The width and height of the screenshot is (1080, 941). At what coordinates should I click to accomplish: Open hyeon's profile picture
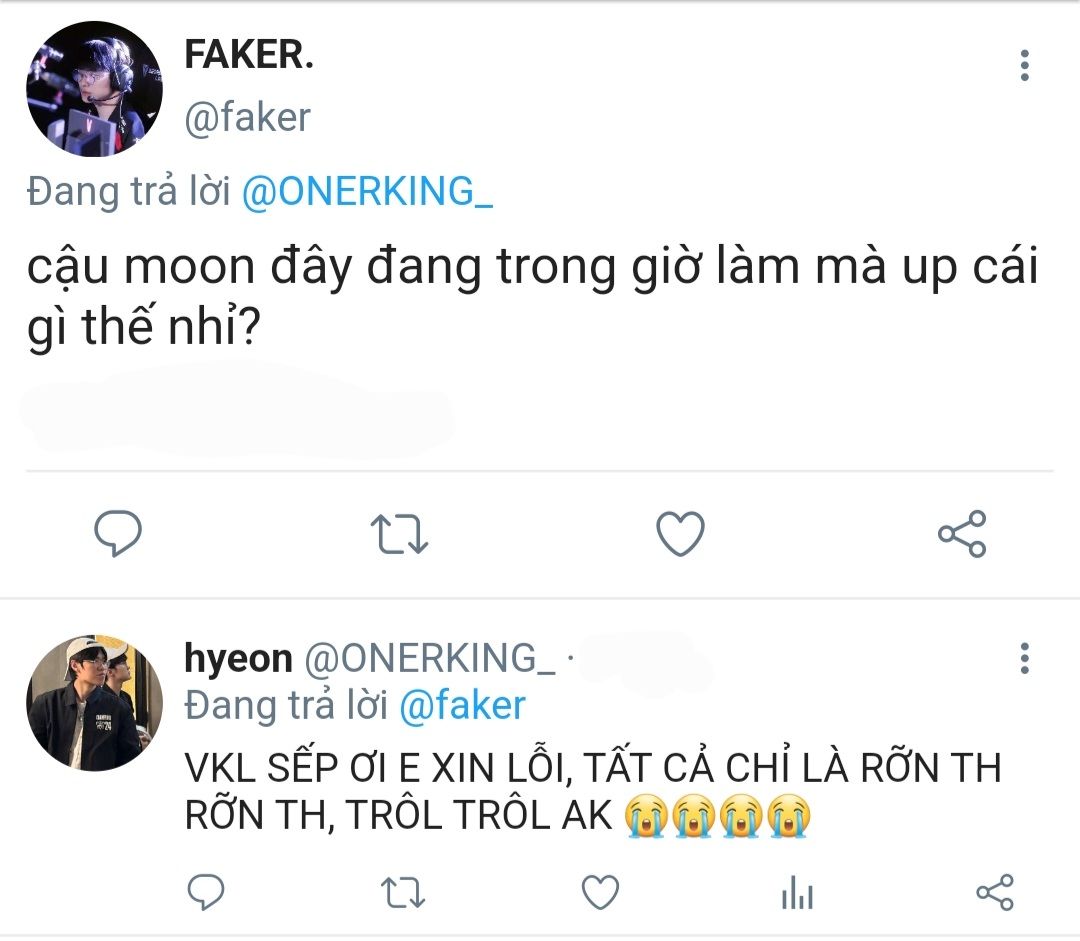[94, 700]
